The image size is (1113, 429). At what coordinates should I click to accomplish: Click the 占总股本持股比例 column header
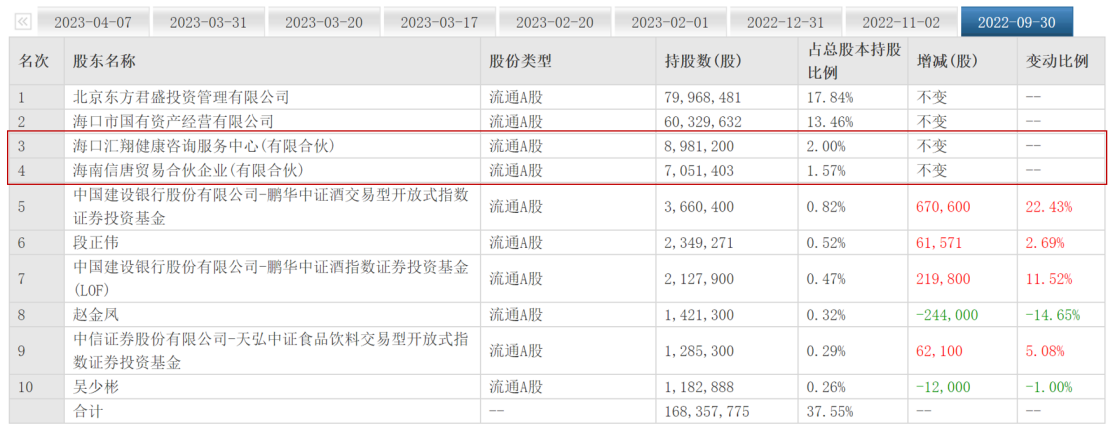(x=854, y=61)
